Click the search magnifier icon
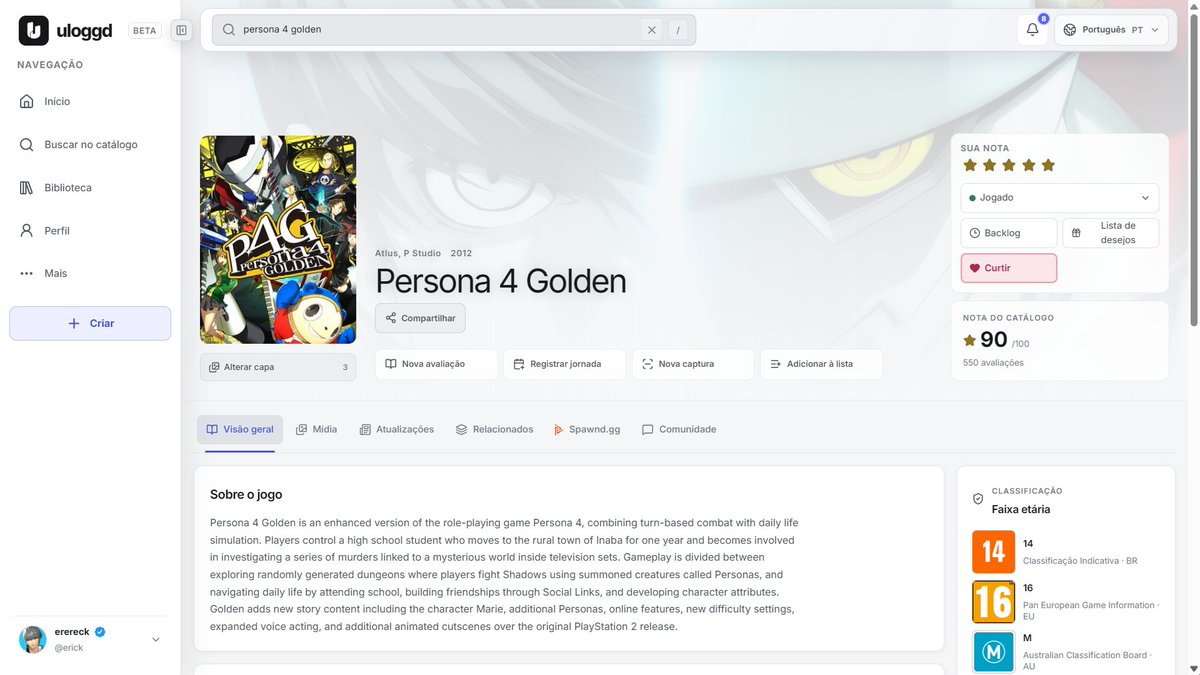Viewport: 1200px width, 675px height. point(228,30)
